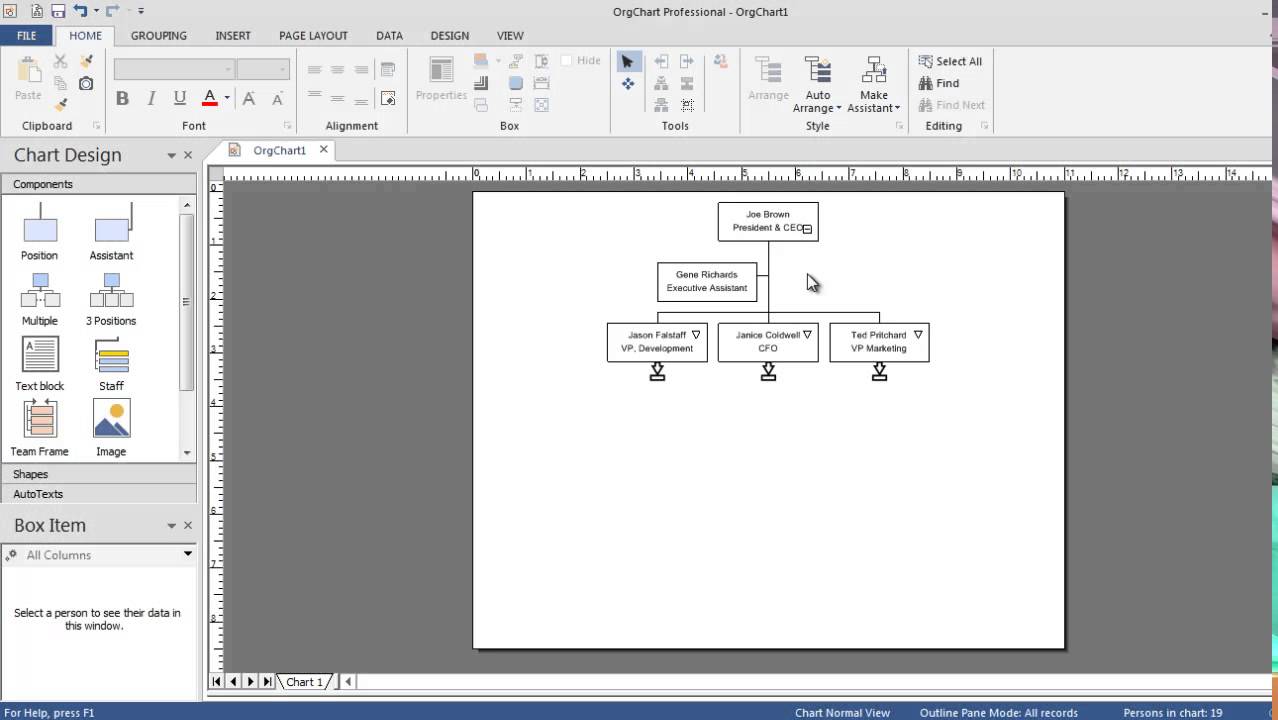Activate the pan move tool

click(x=628, y=84)
